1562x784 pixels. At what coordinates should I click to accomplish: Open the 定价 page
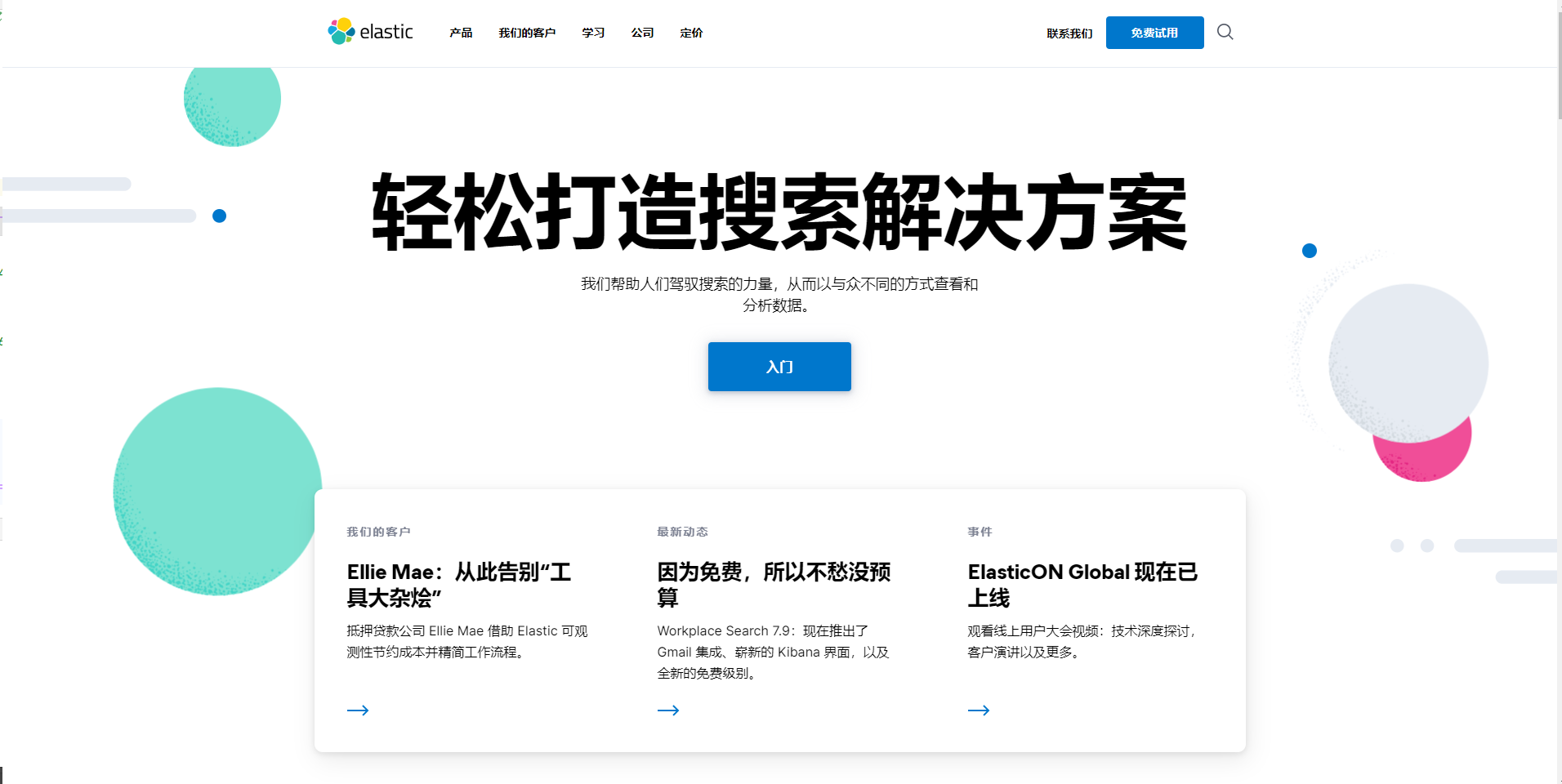[x=691, y=33]
